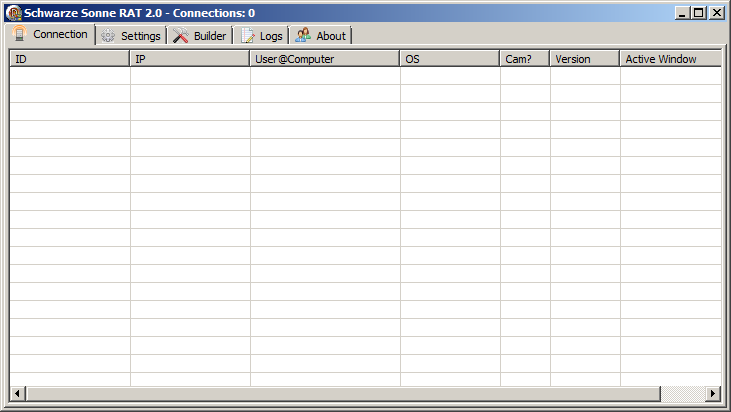The image size is (731, 412).
Task: Click the Version column header
Action: (585, 59)
